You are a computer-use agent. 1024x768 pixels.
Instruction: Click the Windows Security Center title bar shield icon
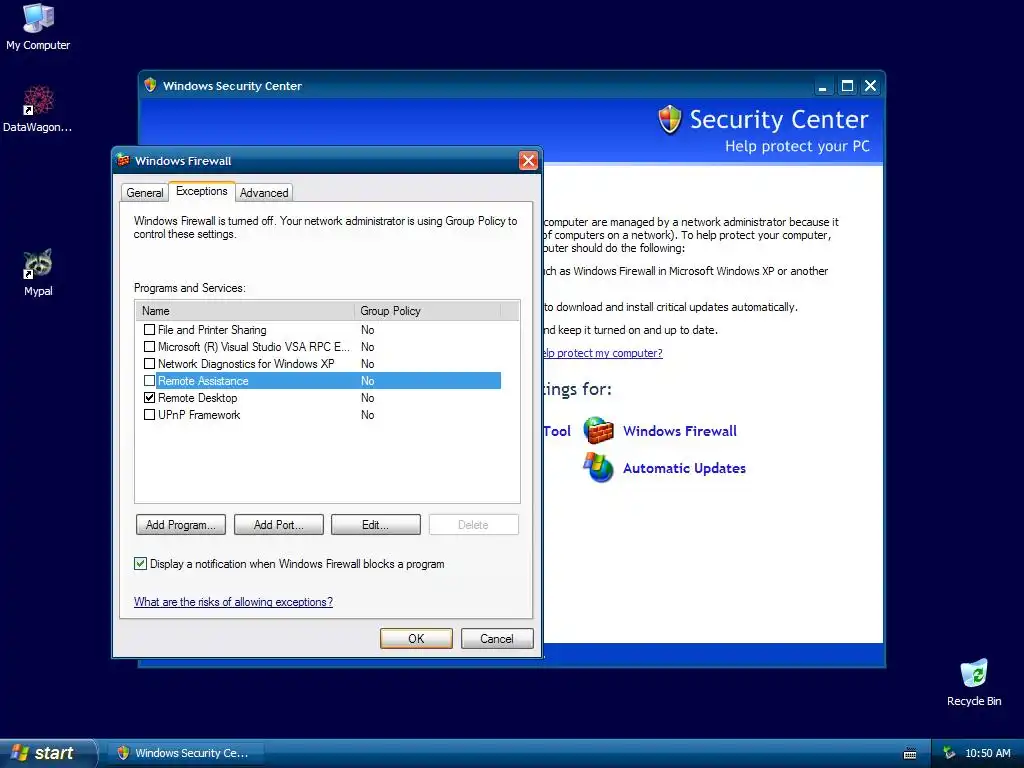point(150,86)
